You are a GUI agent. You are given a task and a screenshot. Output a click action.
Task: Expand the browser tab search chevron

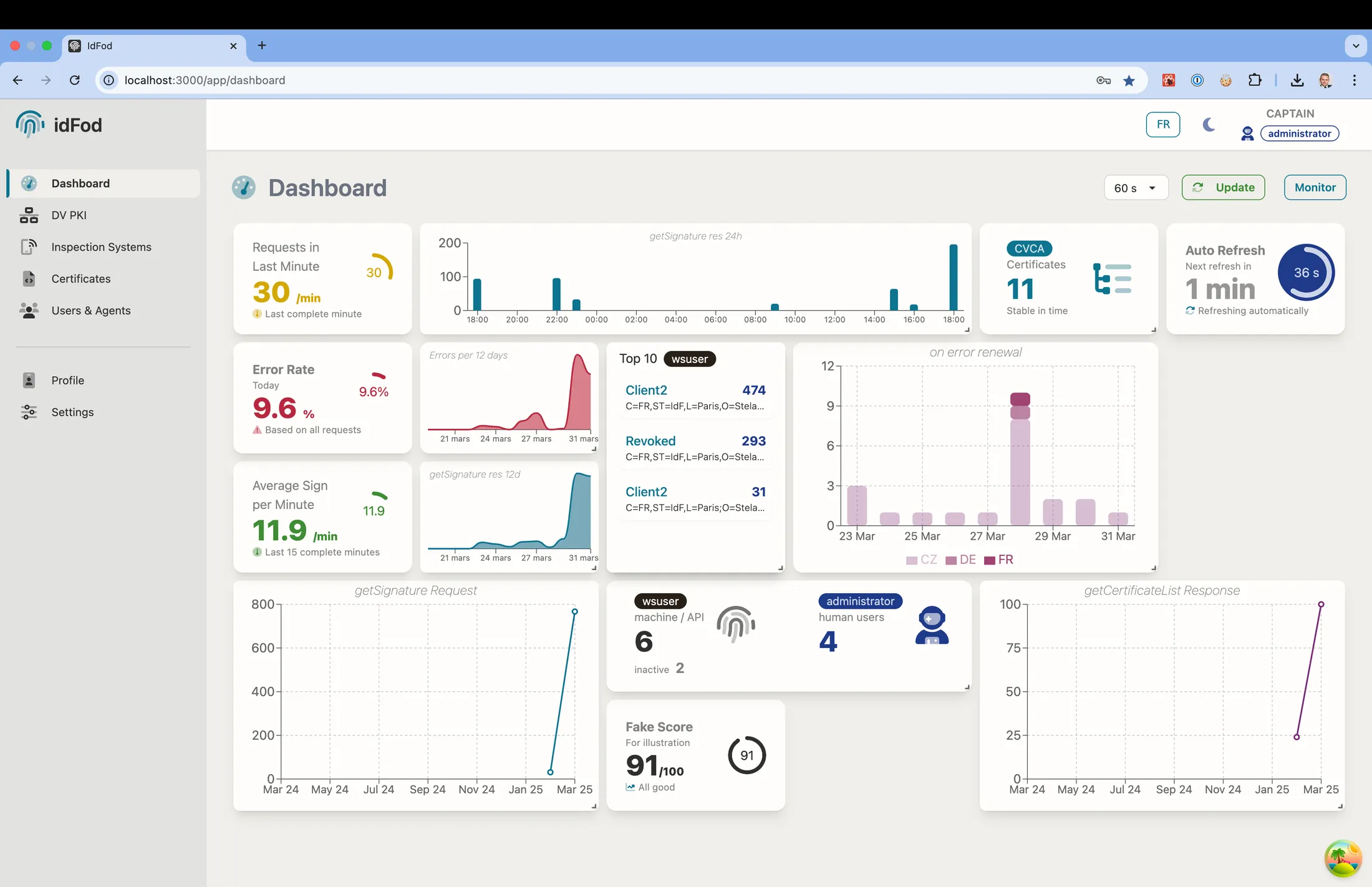[1356, 46]
